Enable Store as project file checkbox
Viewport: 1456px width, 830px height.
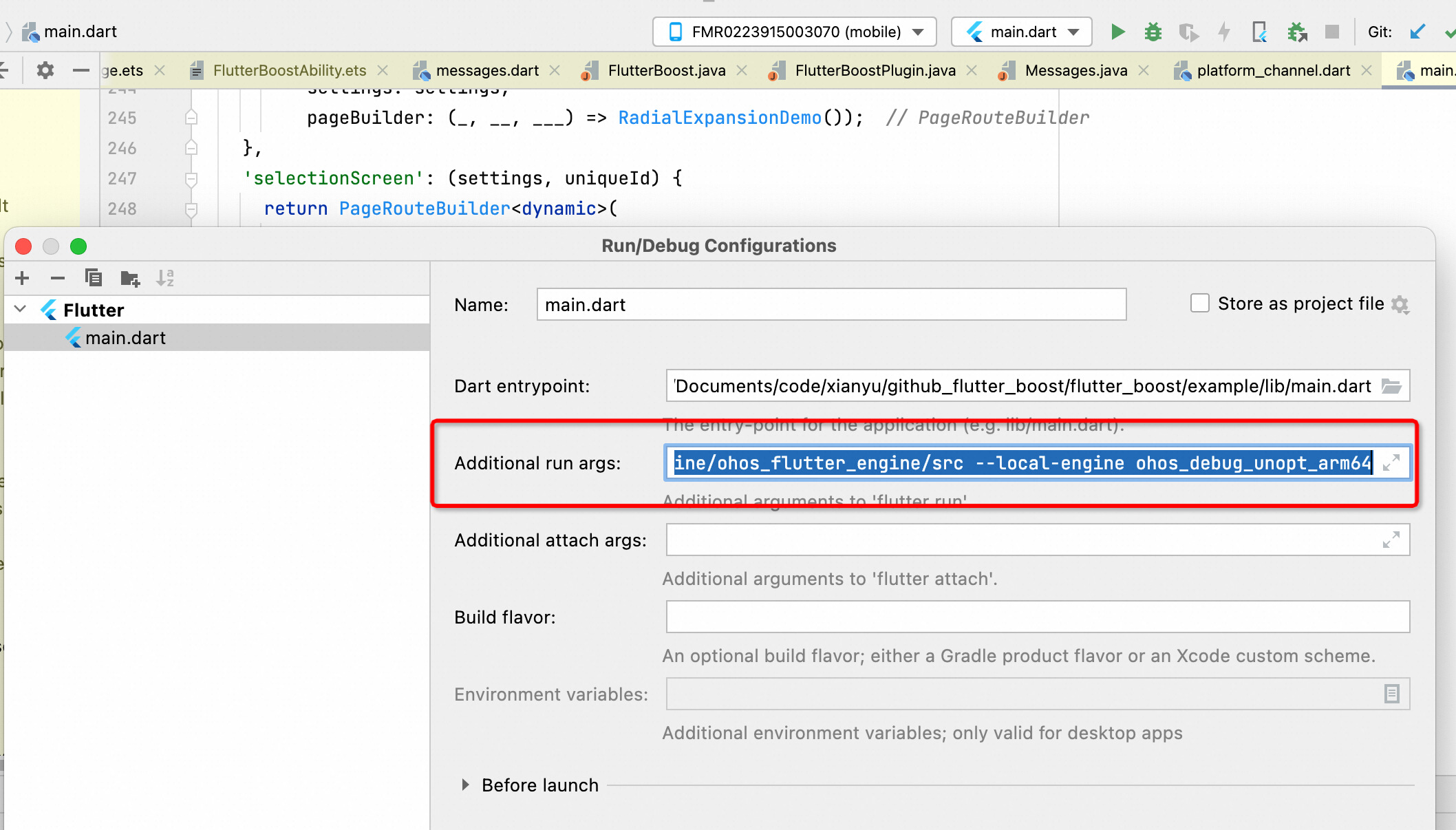pyautogui.click(x=1199, y=304)
